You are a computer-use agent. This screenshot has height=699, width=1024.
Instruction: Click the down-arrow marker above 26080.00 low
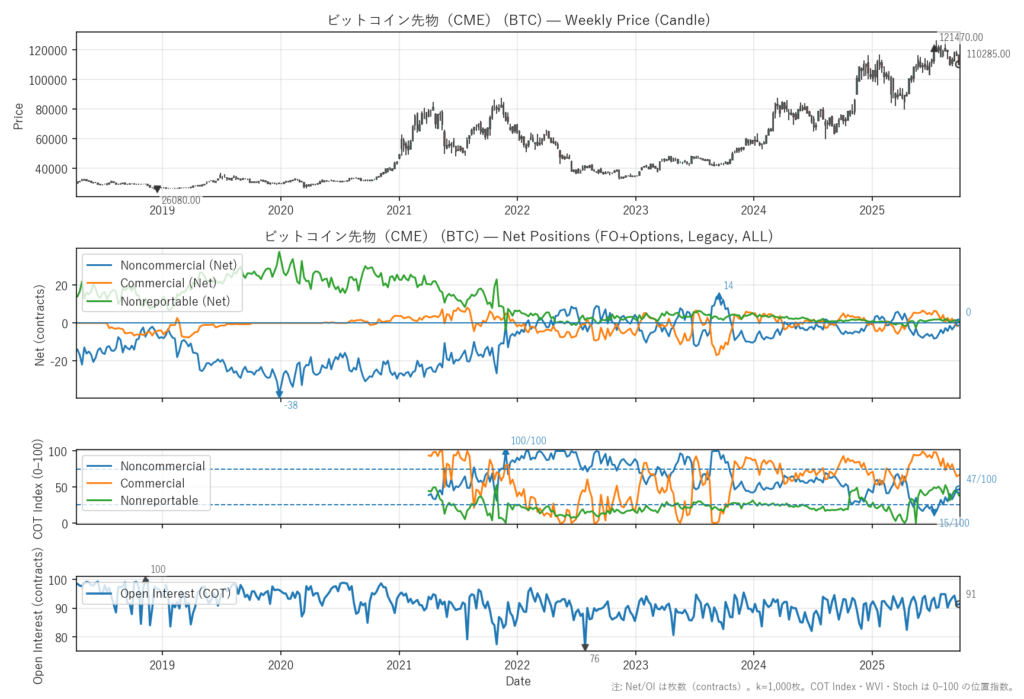click(x=159, y=188)
